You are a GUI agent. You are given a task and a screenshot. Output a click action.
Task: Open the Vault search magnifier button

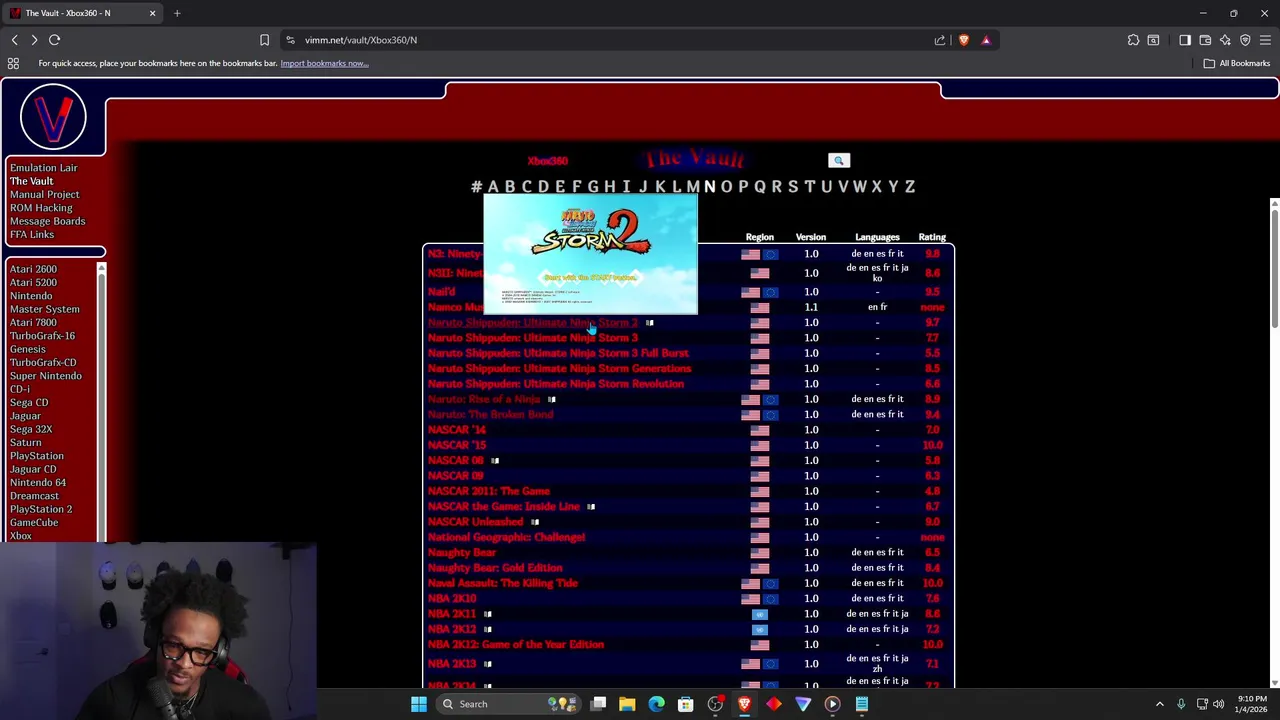click(x=839, y=160)
